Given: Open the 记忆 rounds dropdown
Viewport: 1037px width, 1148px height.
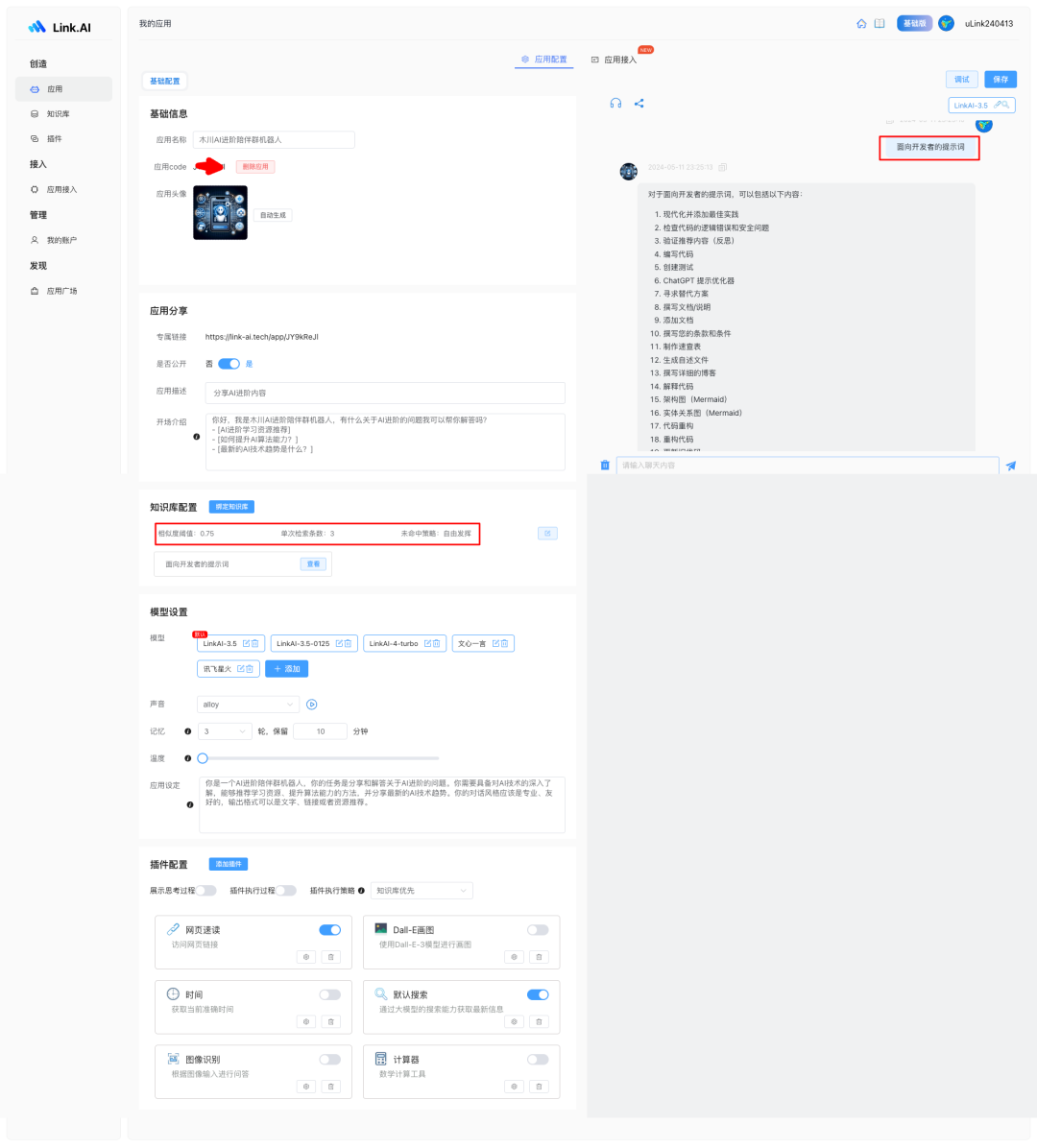Looking at the screenshot, I should 225,731.
